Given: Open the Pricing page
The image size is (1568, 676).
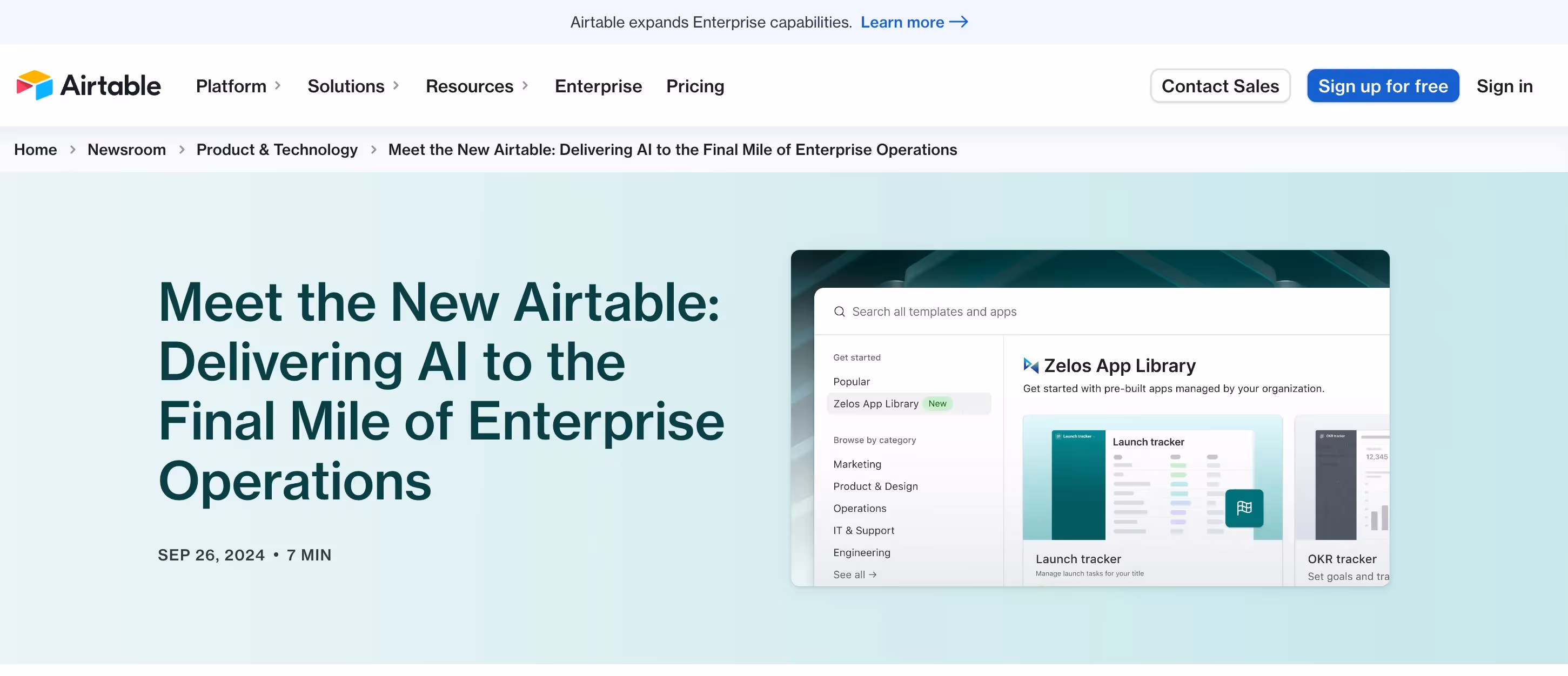Looking at the screenshot, I should point(694,86).
